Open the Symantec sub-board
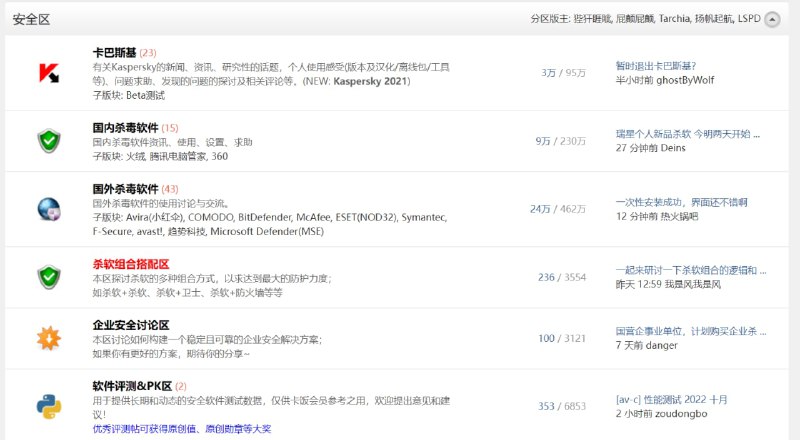 pos(424,217)
